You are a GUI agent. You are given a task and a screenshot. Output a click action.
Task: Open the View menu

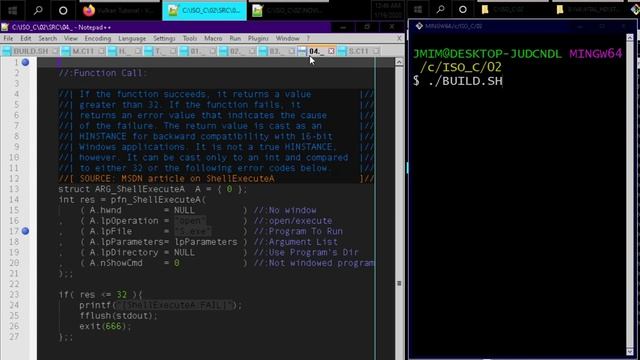coord(71,38)
